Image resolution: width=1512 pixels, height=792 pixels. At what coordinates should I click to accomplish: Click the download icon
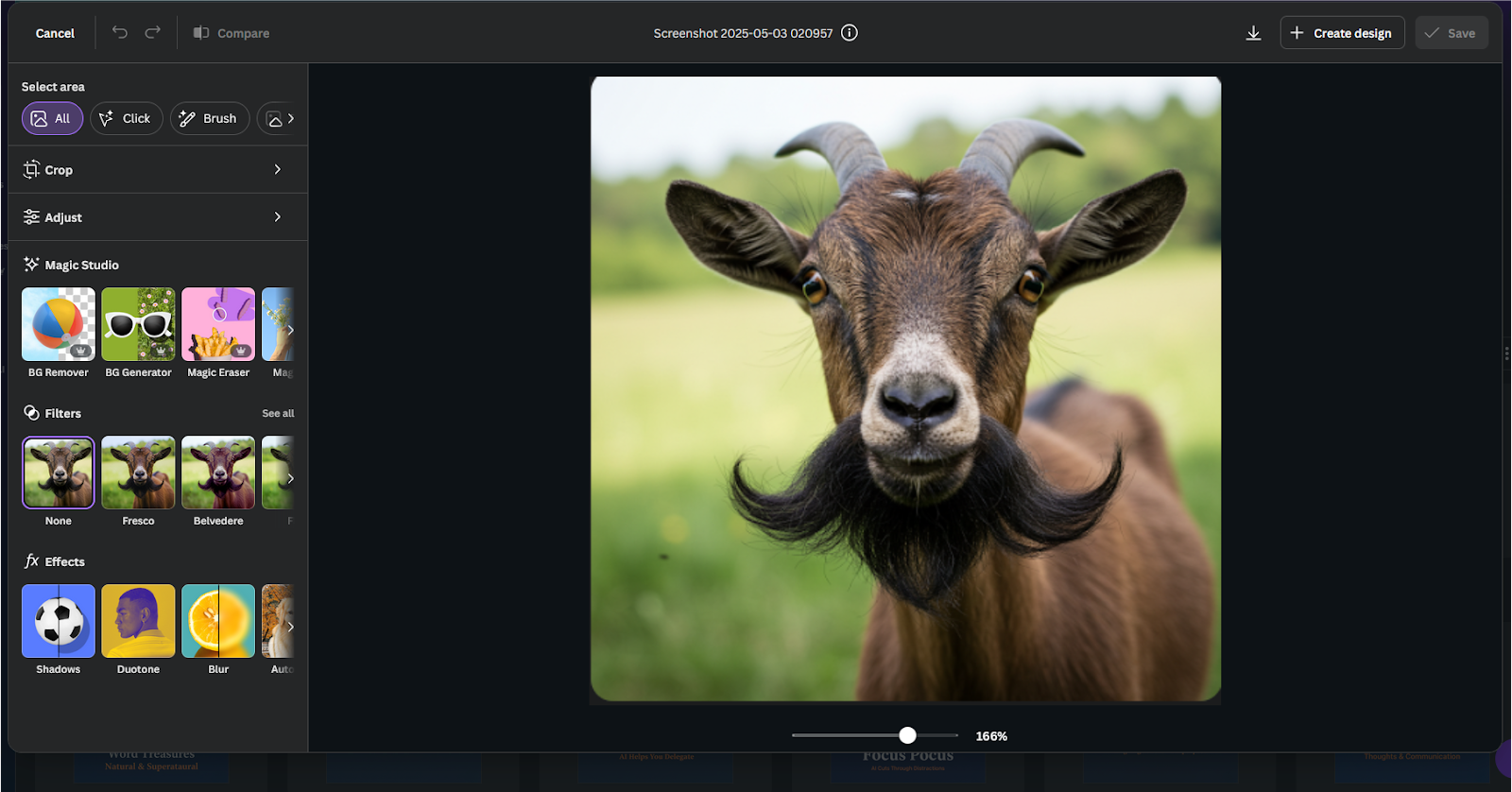[x=1253, y=33]
